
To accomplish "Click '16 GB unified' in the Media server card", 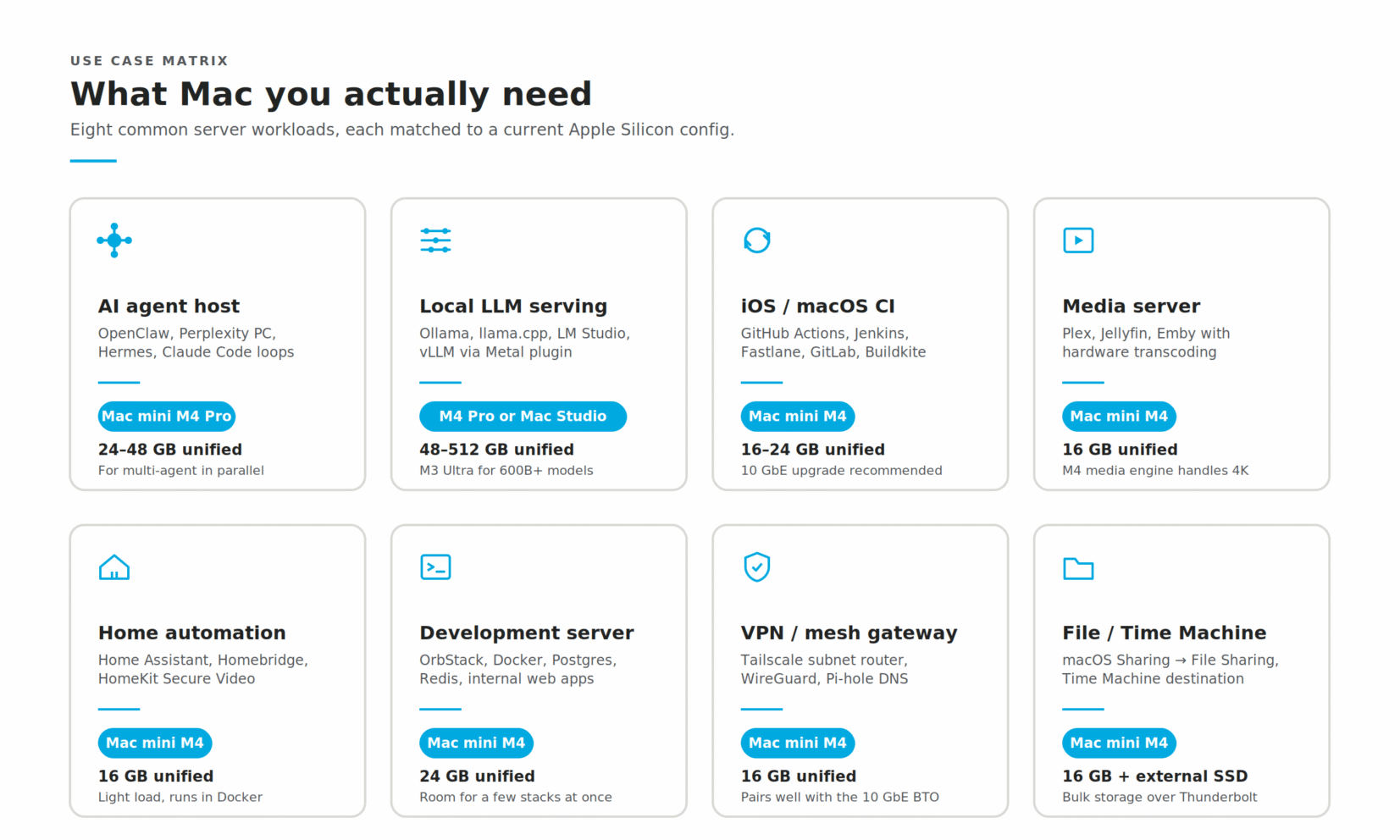I will point(1120,450).
